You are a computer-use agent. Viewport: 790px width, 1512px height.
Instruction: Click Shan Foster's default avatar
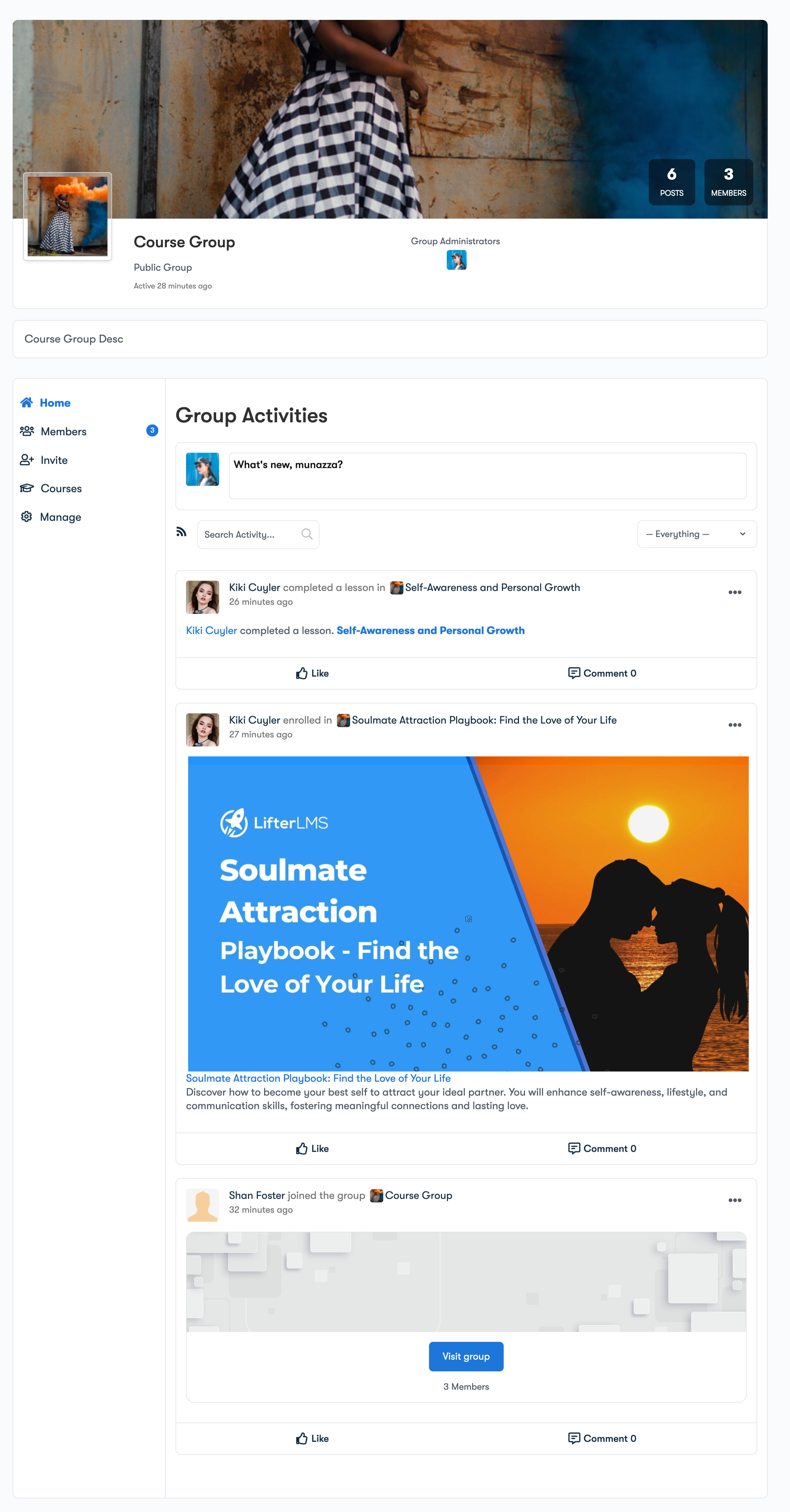(203, 1205)
